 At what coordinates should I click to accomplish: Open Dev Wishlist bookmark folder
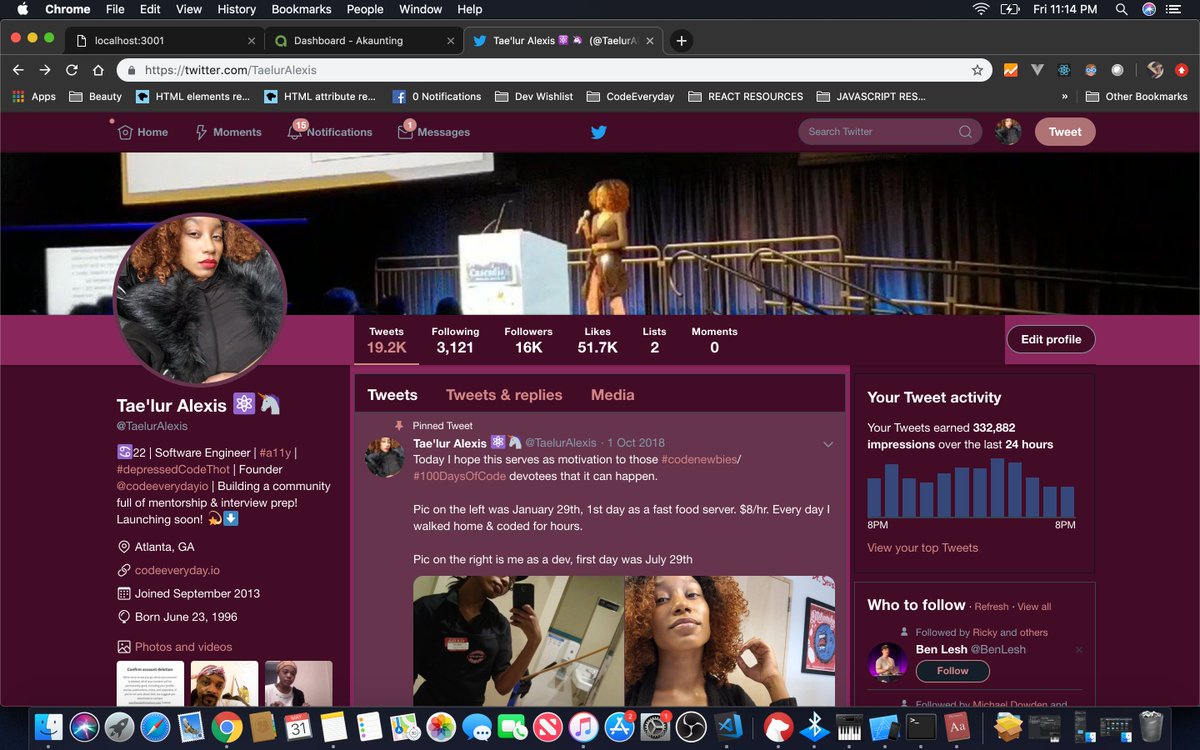pyautogui.click(x=533, y=97)
